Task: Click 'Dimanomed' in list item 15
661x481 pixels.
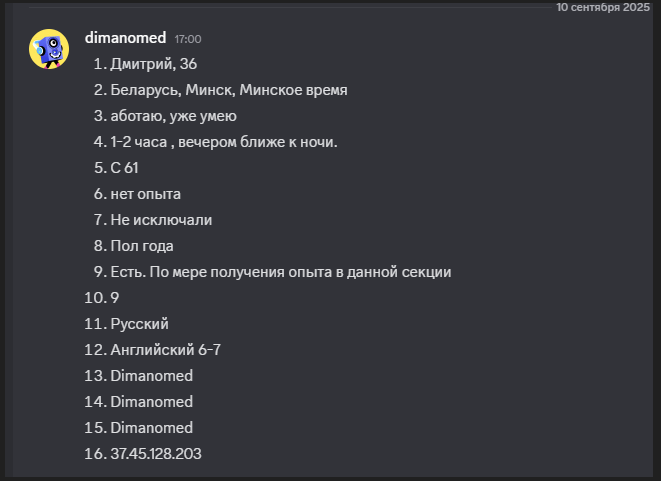Action: (151, 428)
